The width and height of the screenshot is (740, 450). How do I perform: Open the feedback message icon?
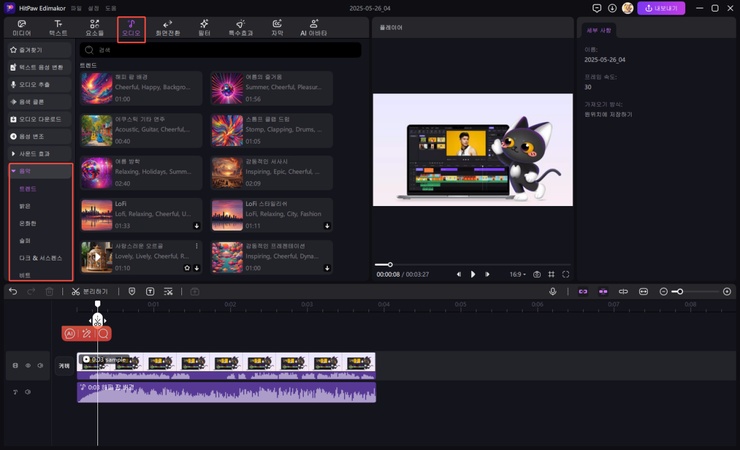597,8
